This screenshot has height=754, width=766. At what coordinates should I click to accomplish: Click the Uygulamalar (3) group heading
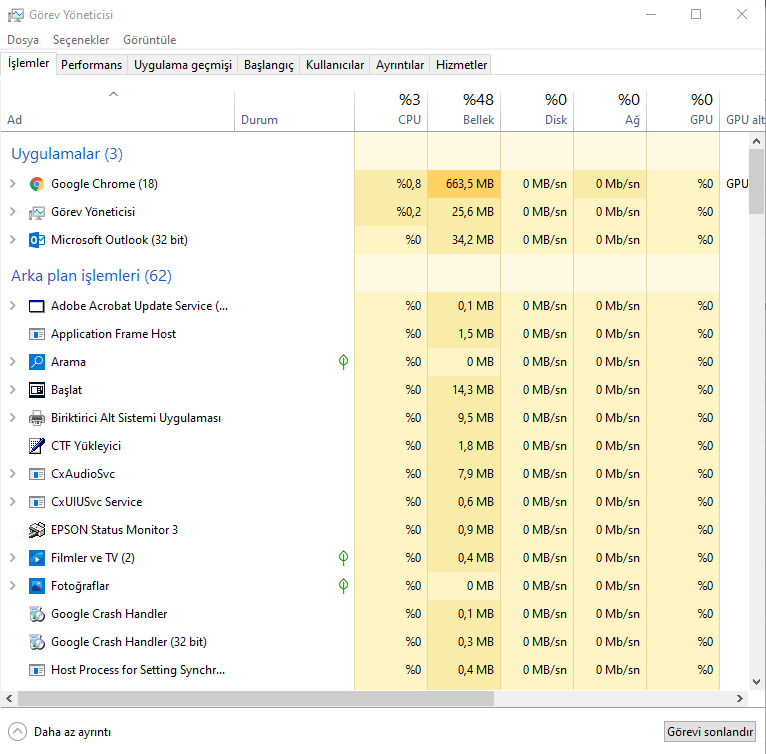(x=67, y=154)
